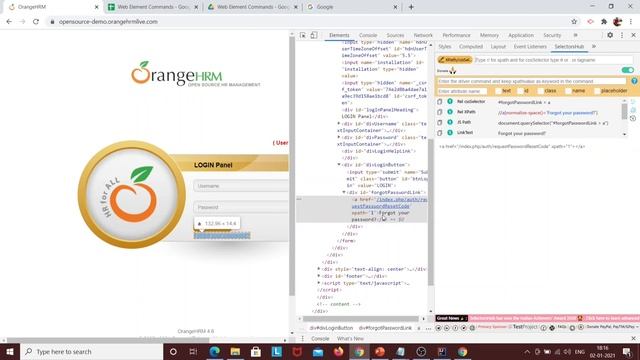Click the Username field on the login panel
The height and width of the screenshot is (360, 640).
241,186
